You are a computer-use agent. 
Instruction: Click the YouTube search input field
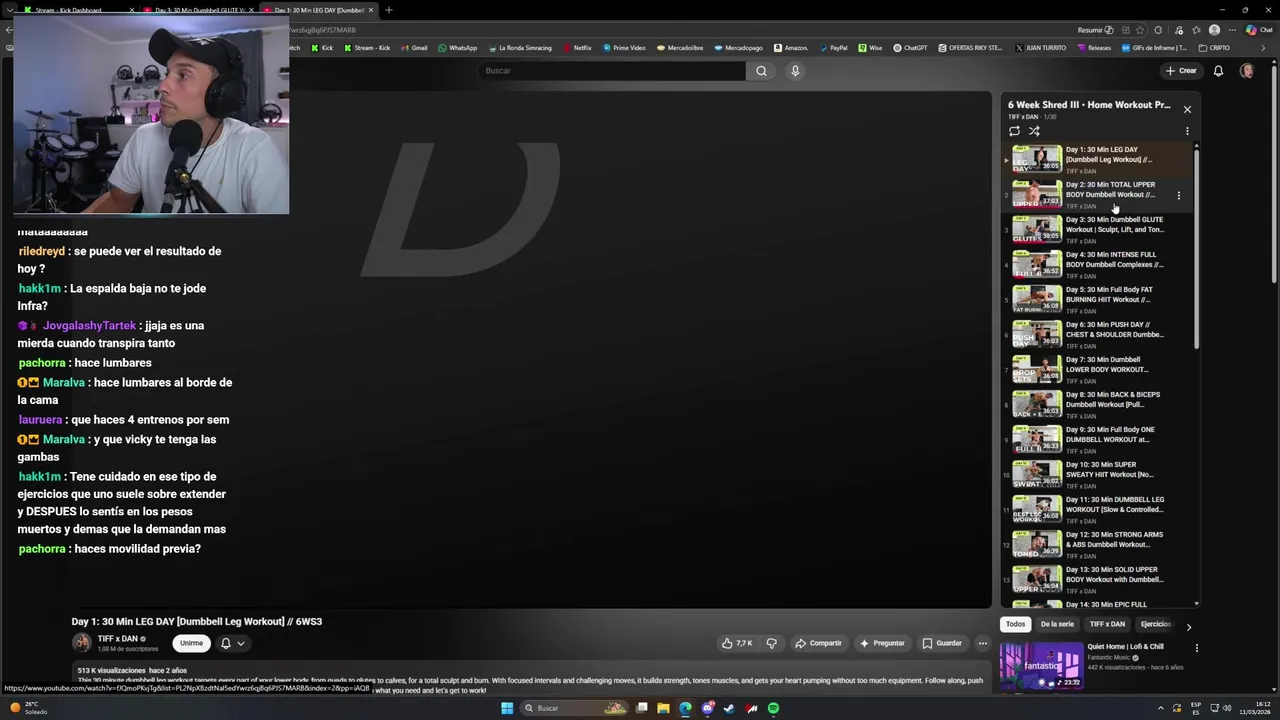[x=612, y=71]
